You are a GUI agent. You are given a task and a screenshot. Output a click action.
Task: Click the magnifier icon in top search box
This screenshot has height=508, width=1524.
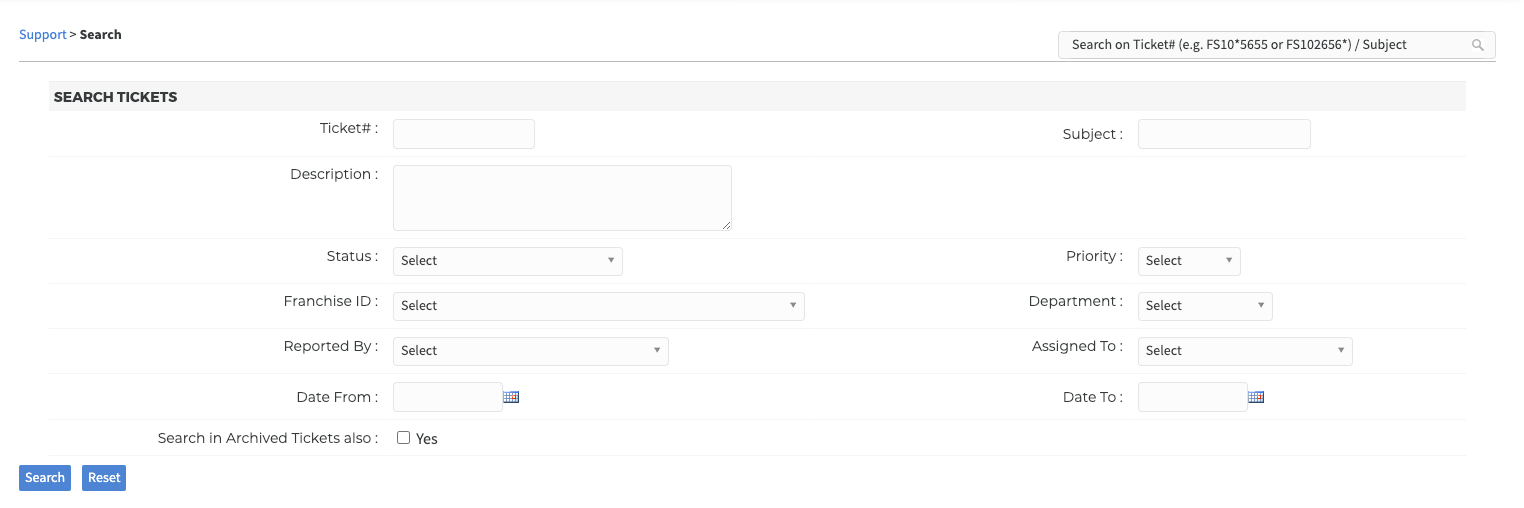pyautogui.click(x=1477, y=45)
